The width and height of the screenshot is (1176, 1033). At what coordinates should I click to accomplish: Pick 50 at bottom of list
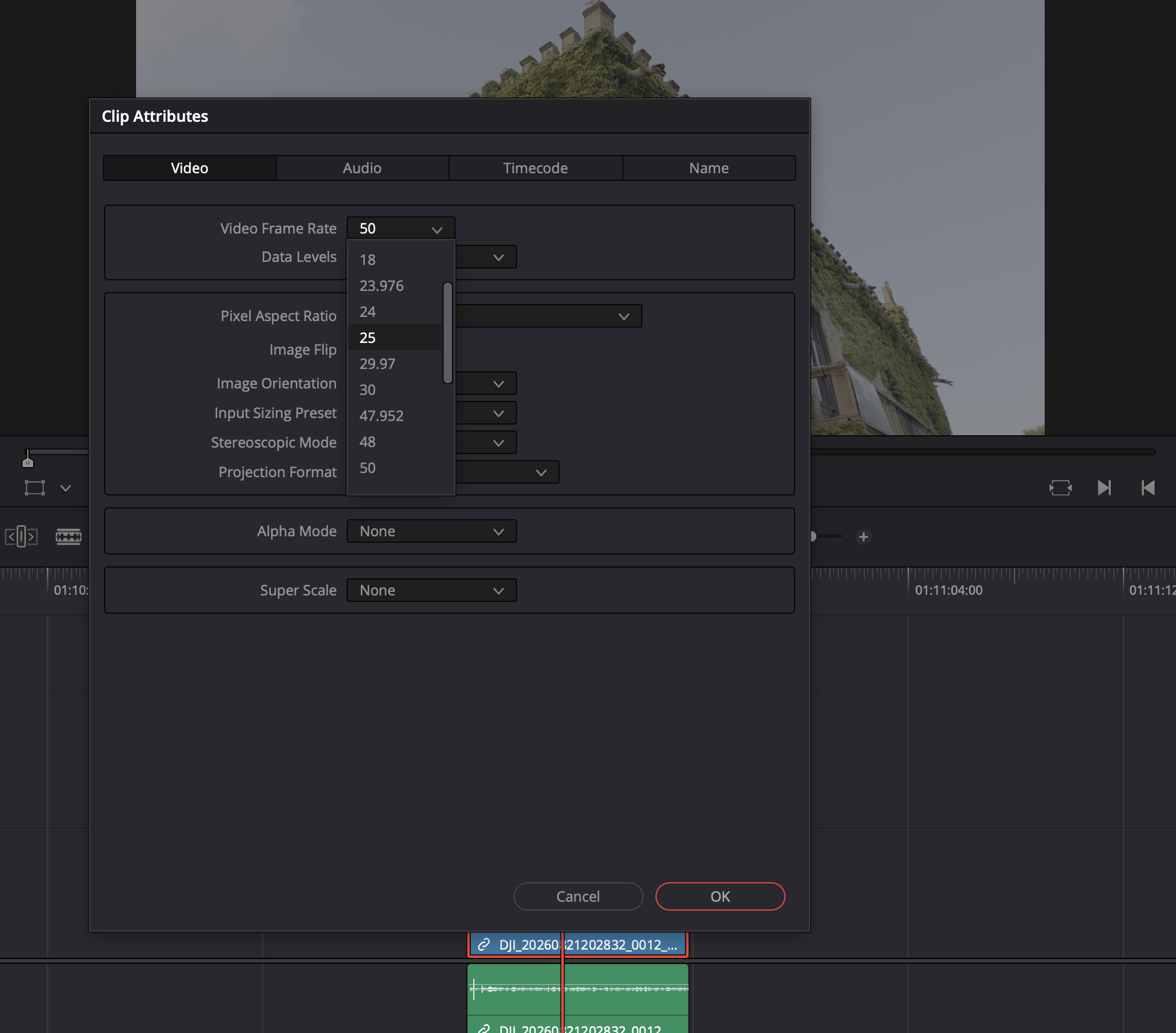(x=394, y=468)
